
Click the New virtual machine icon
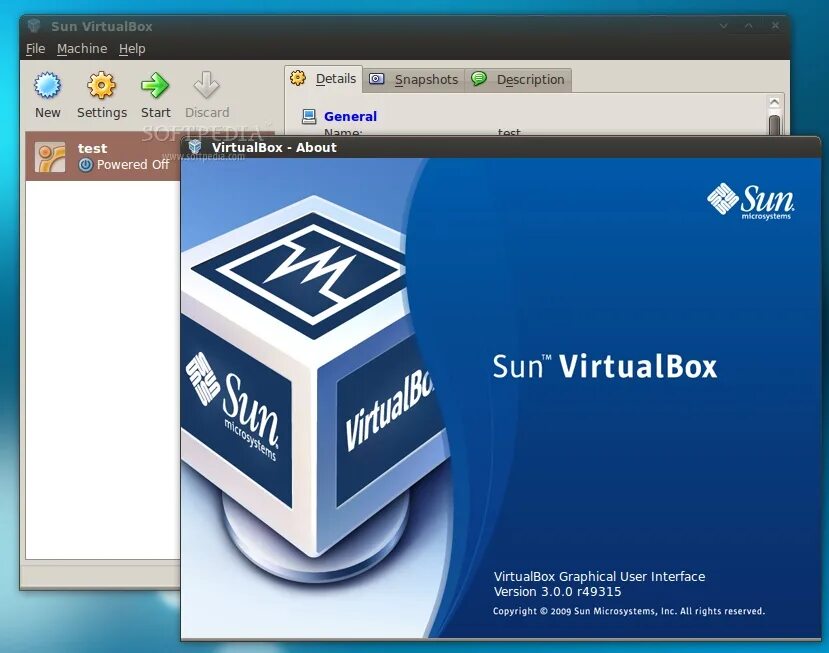pyautogui.click(x=48, y=85)
